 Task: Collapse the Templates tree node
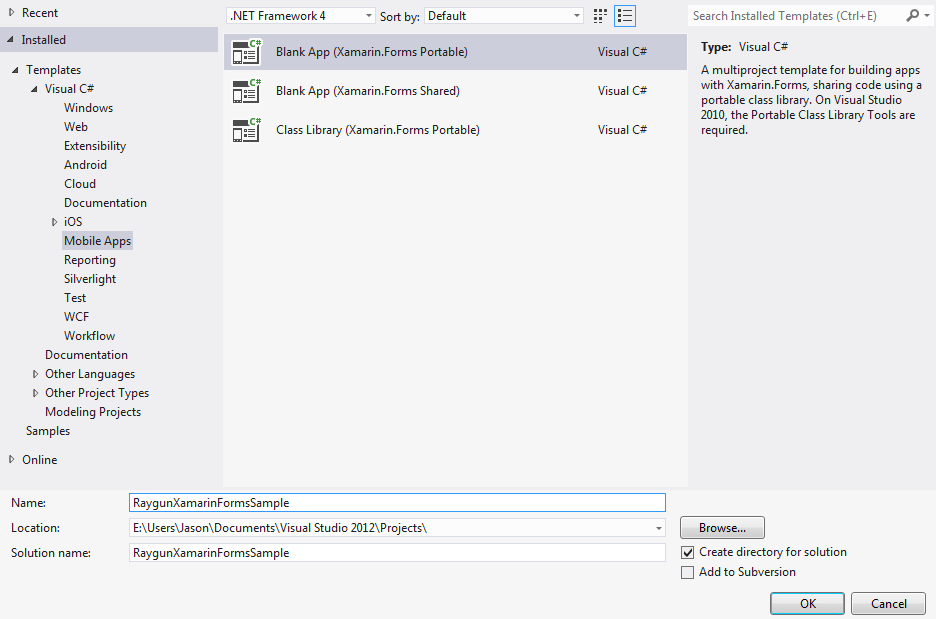pyautogui.click(x=15, y=70)
